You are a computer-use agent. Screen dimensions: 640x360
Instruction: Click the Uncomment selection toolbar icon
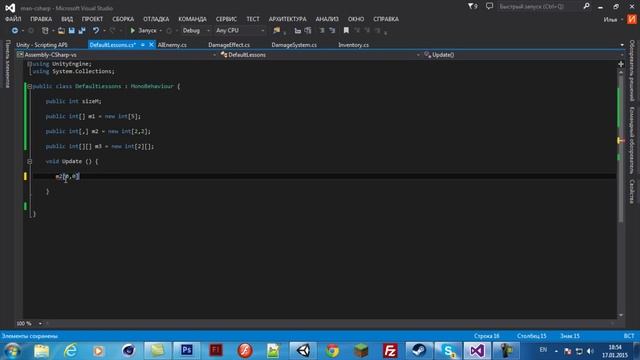click(332, 31)
